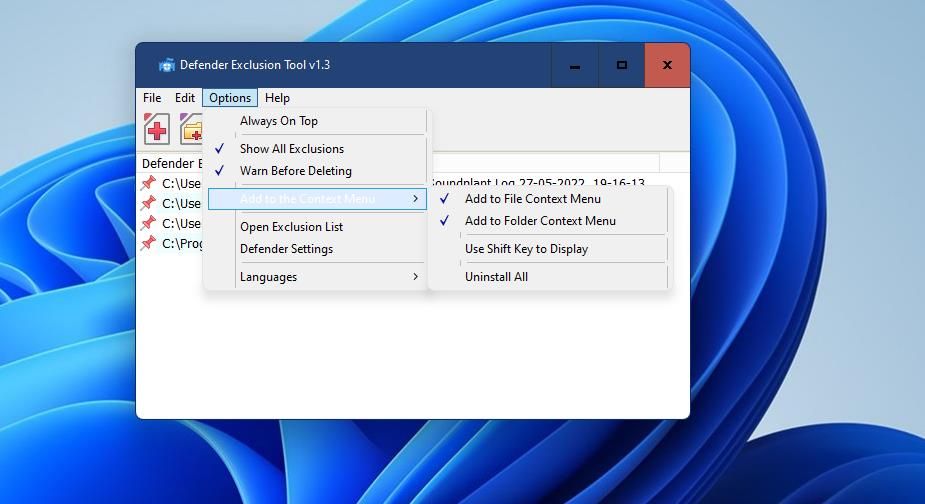Minimize the Defender Exclusion Tool window
925x504 pixels.
coord(575,66)
